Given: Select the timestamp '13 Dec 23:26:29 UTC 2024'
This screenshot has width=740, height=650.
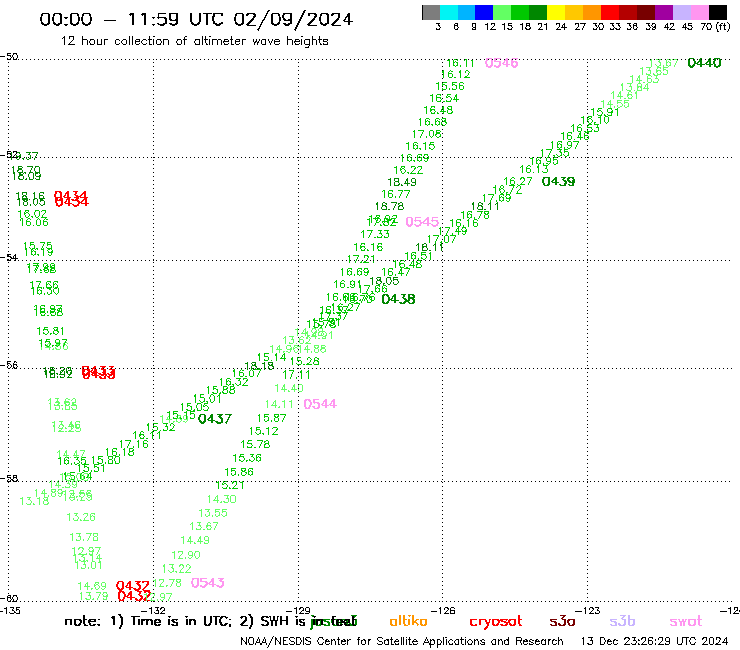Looking at the screenshot, I should (655, 641).
